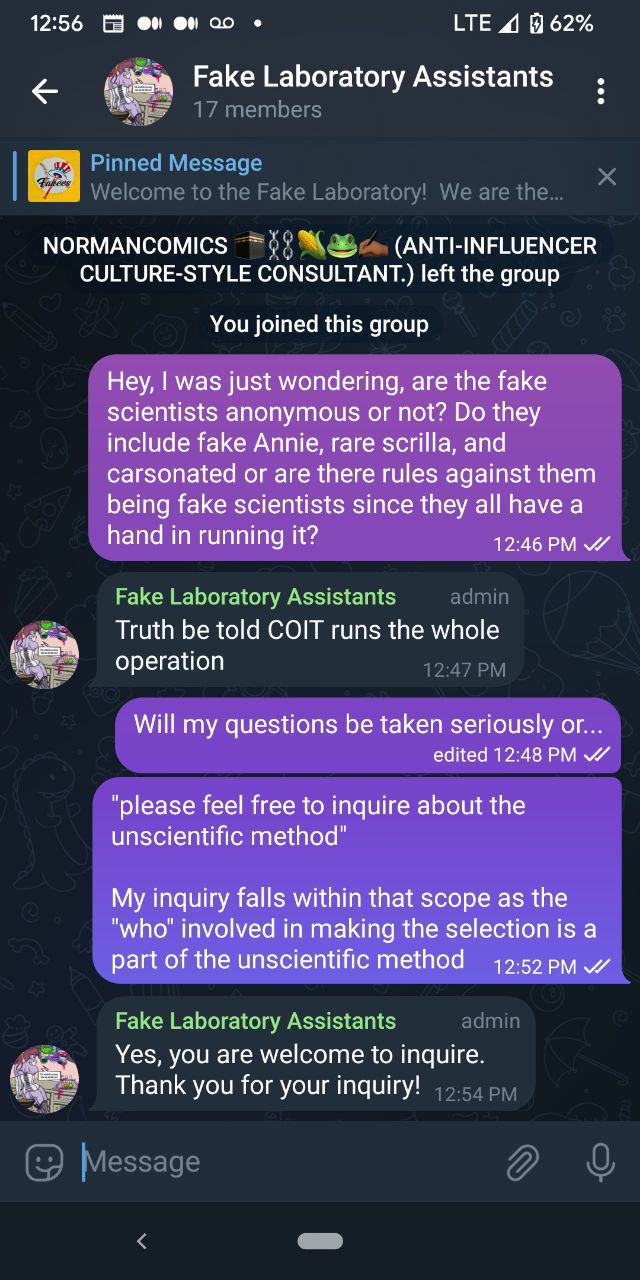The width and height of the screenshot is (640, 1280).
Task: Tap the 17 members subtitle
Action: (257, 110)
